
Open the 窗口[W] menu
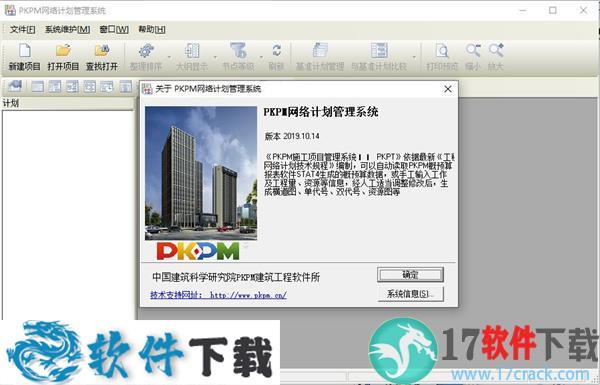coord(114,29)
